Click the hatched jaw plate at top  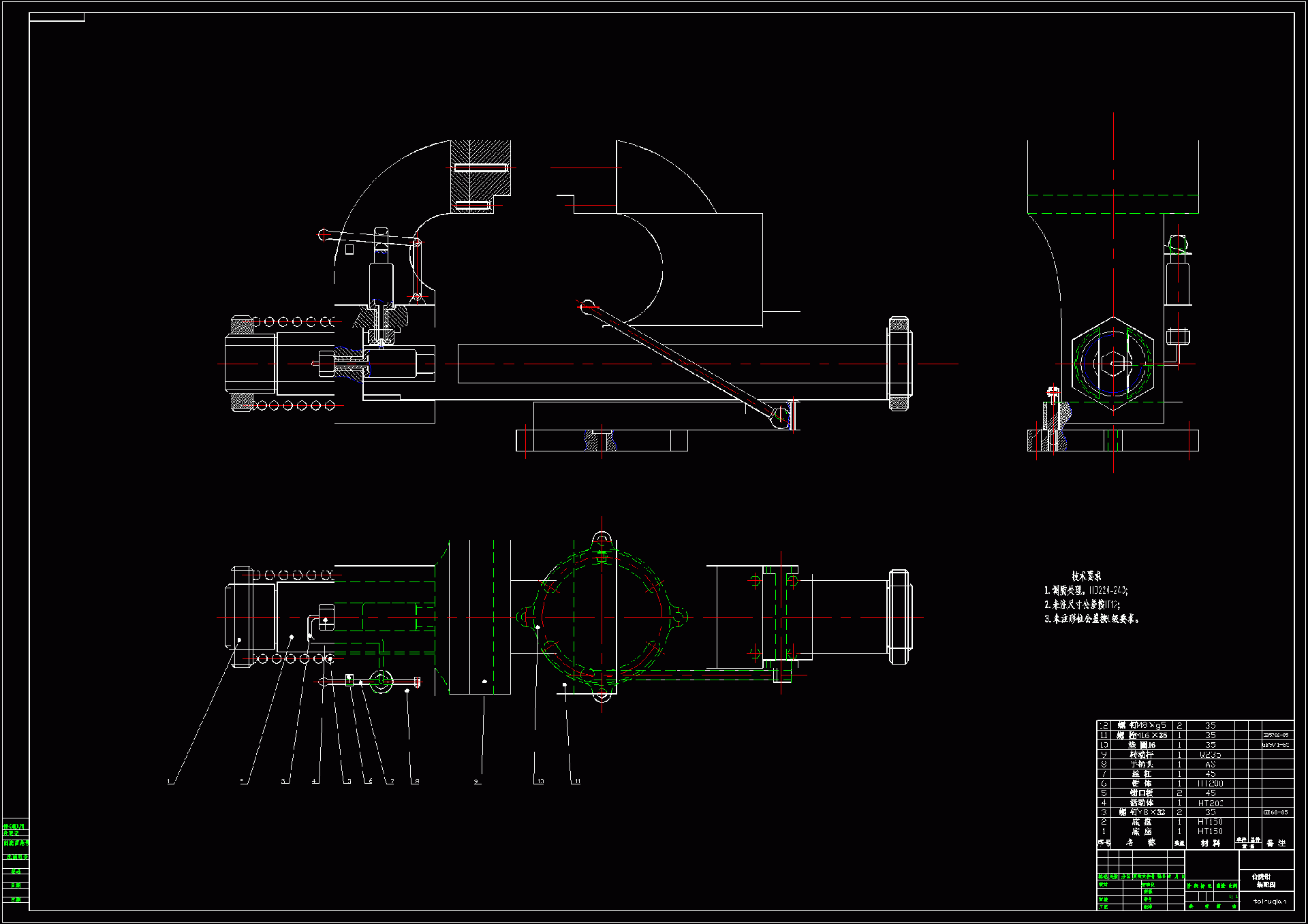click(x=480, y=176)
